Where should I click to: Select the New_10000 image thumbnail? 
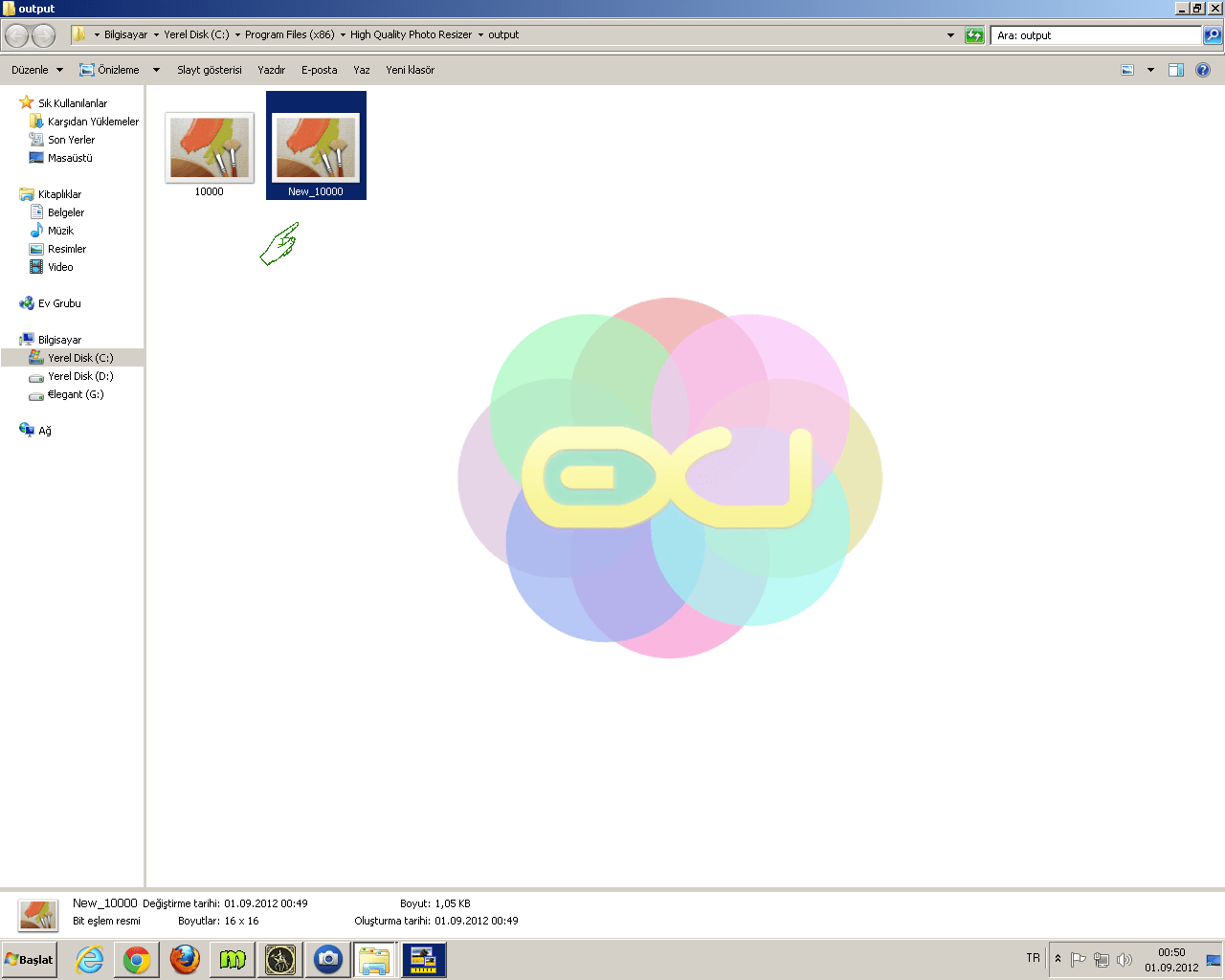tap(316, 145)
